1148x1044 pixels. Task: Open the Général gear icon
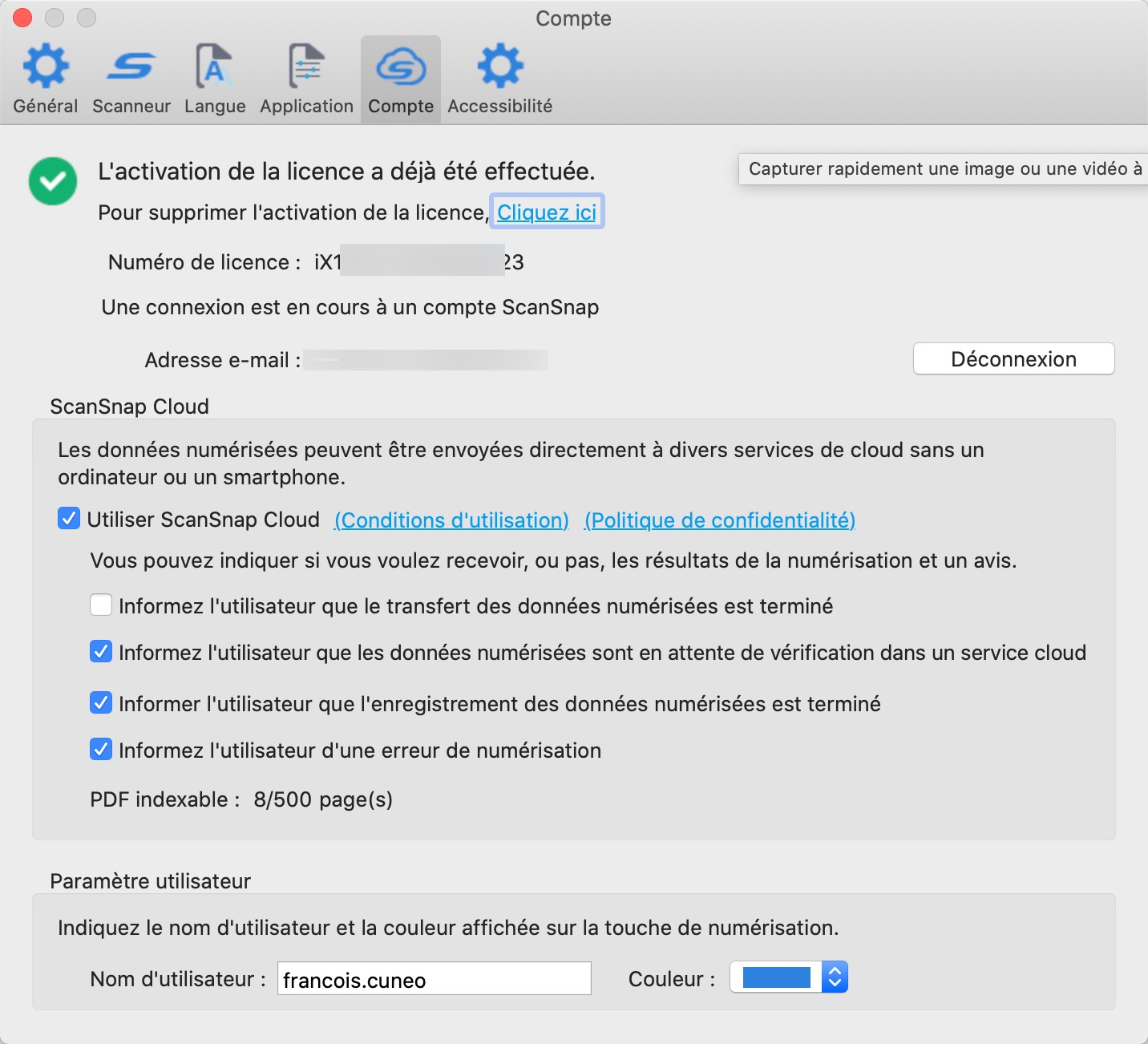46,66
